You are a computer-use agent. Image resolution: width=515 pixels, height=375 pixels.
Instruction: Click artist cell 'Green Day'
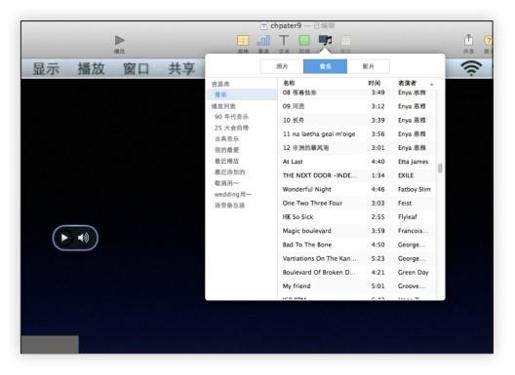pyautogui.click(x=413, y=272)
